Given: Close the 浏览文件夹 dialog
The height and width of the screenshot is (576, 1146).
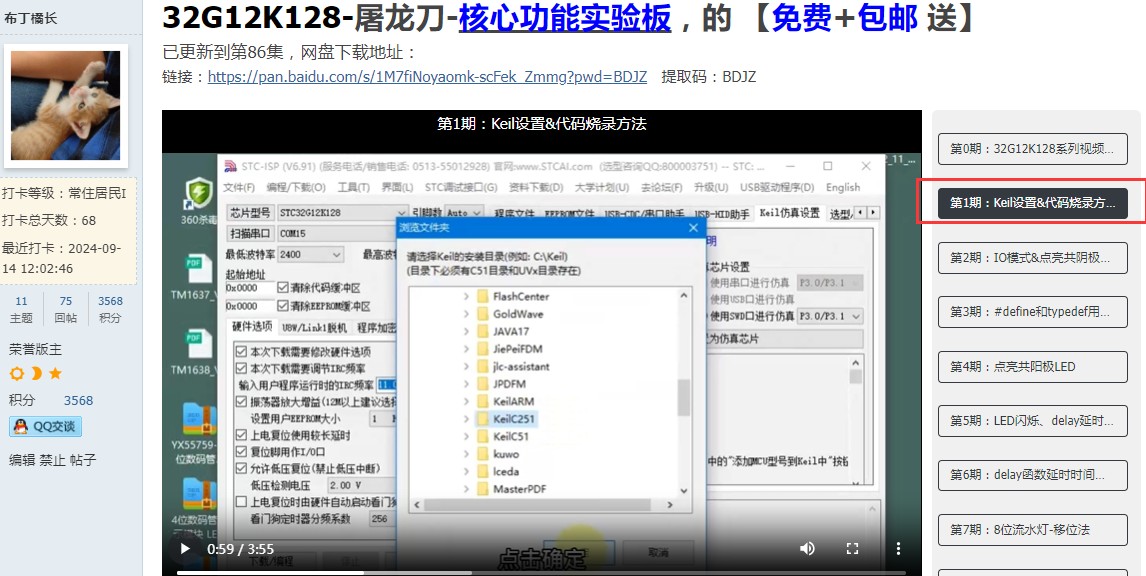Looking at the screenshot, I should pyautogui.click(x=694, y=228).
